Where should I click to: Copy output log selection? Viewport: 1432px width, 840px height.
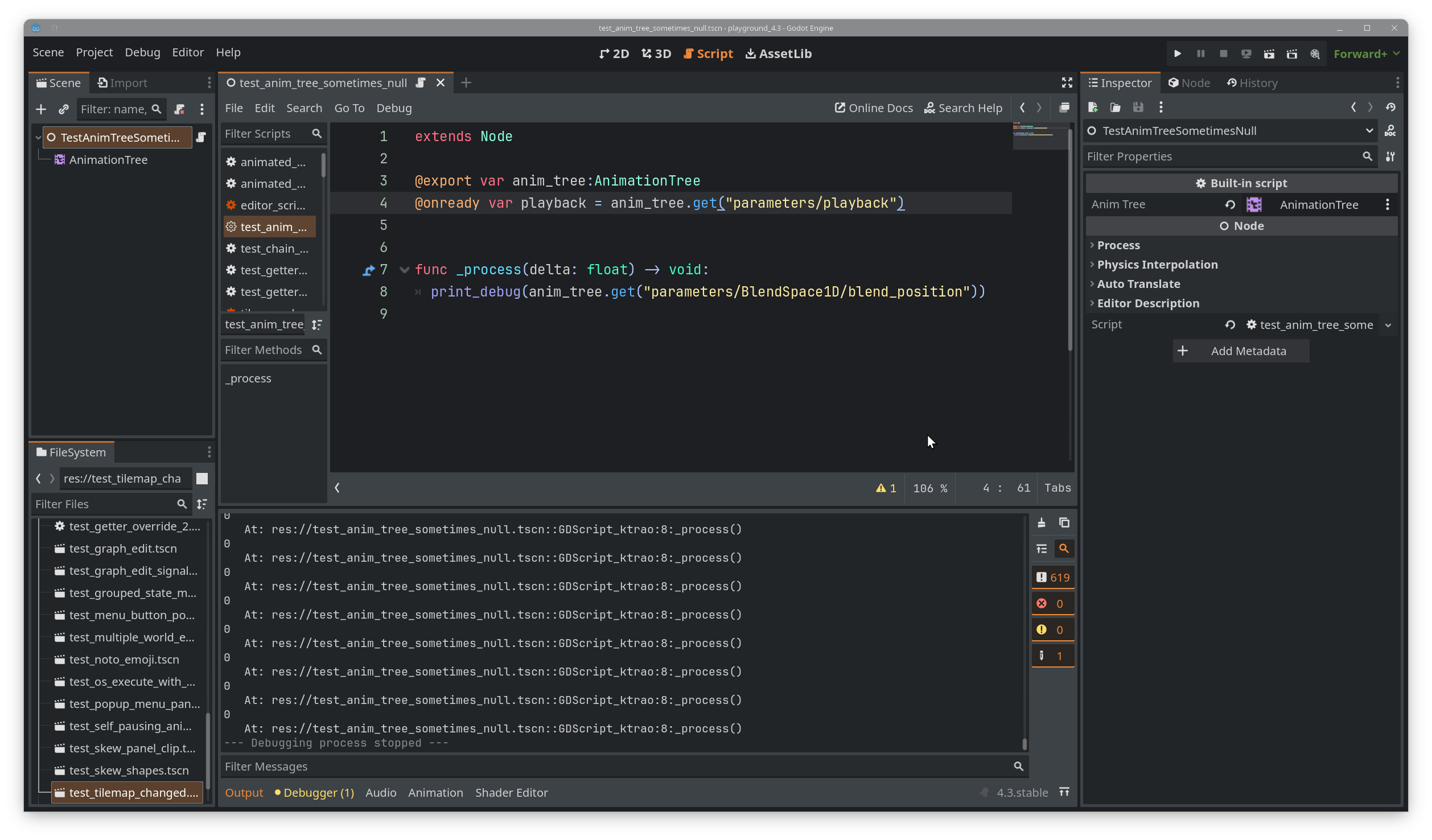pyautogui.click(x=1064, y=522)
